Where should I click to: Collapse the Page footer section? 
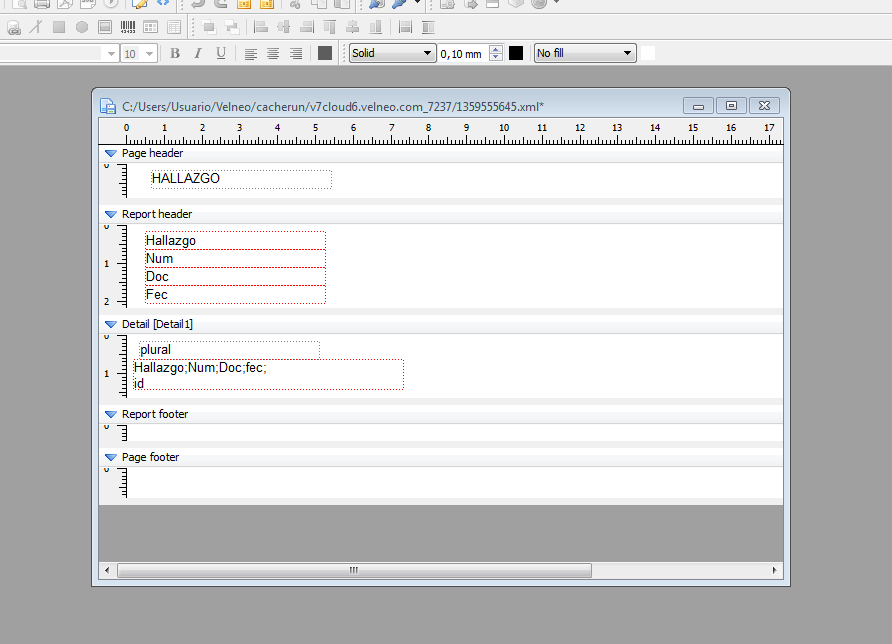click(111, 457)
